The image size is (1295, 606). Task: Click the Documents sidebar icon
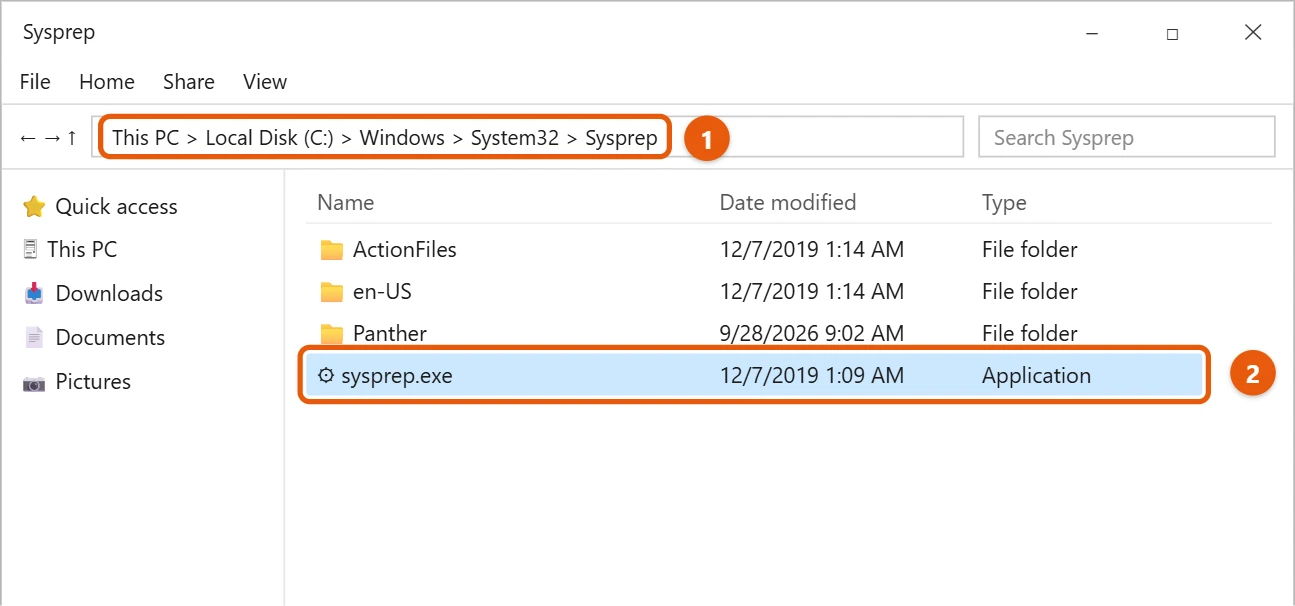(34, 337)
